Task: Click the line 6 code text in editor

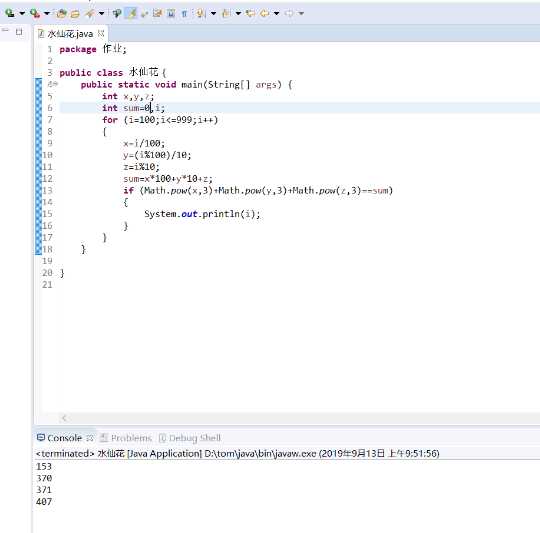Action: [x=133, y=108]
